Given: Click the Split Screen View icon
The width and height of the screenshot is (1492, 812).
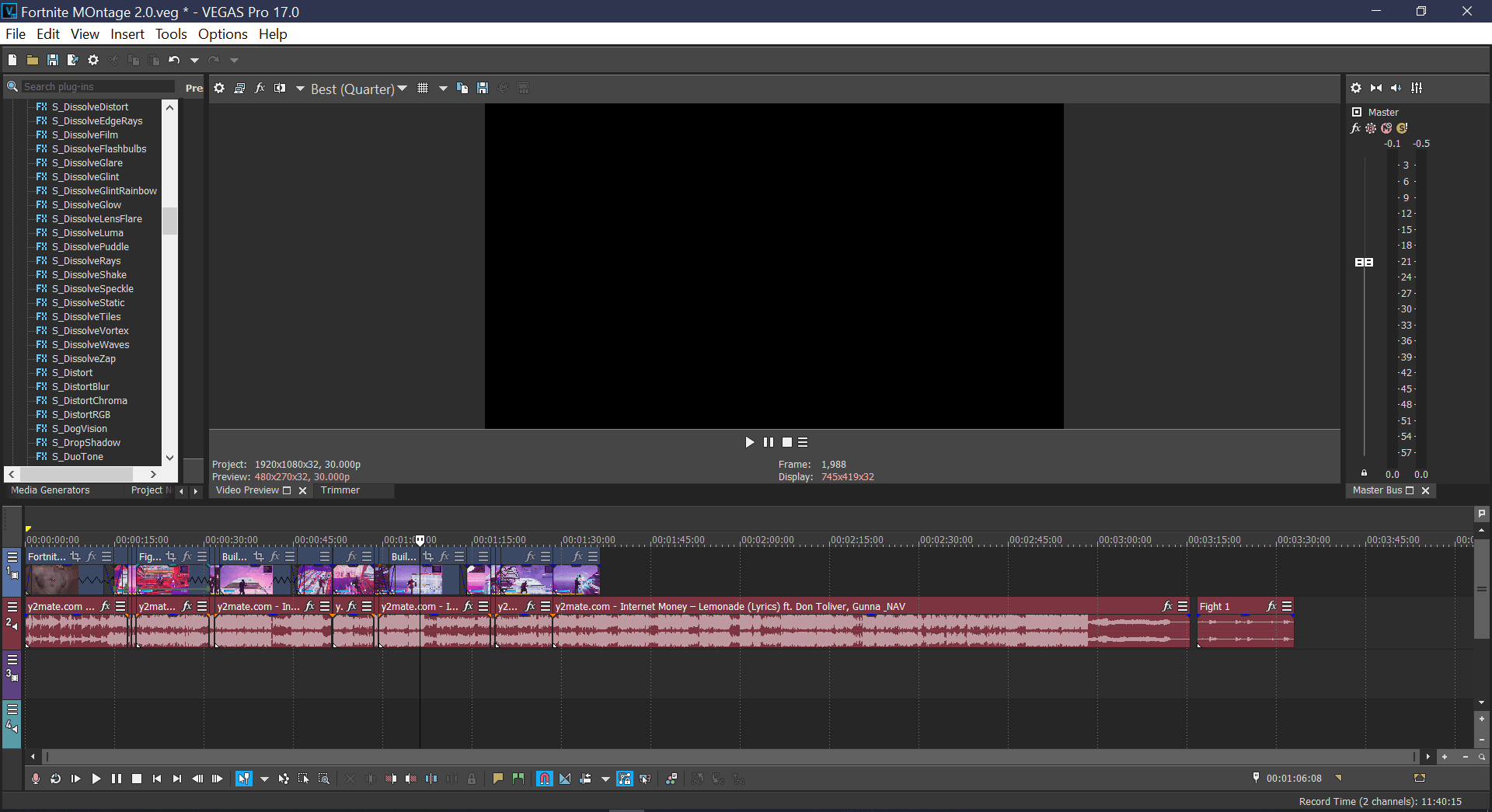Looking at the screenshot, I should click(x=280, y=89).
